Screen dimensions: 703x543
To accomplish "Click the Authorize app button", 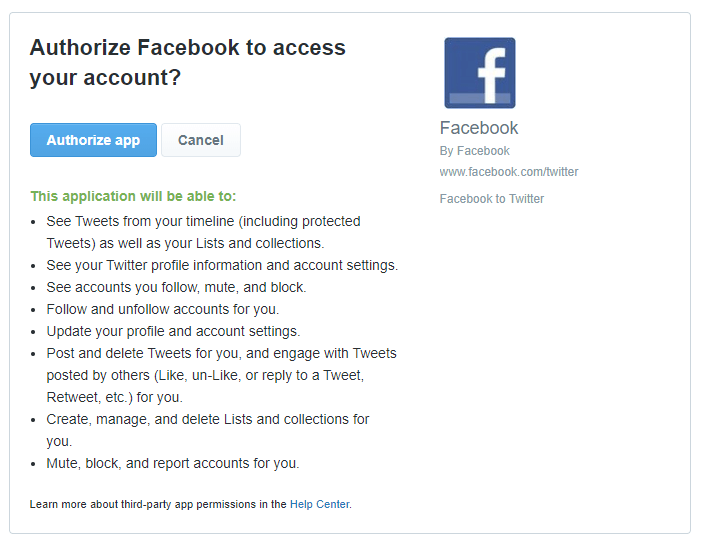I will [93, 140].
